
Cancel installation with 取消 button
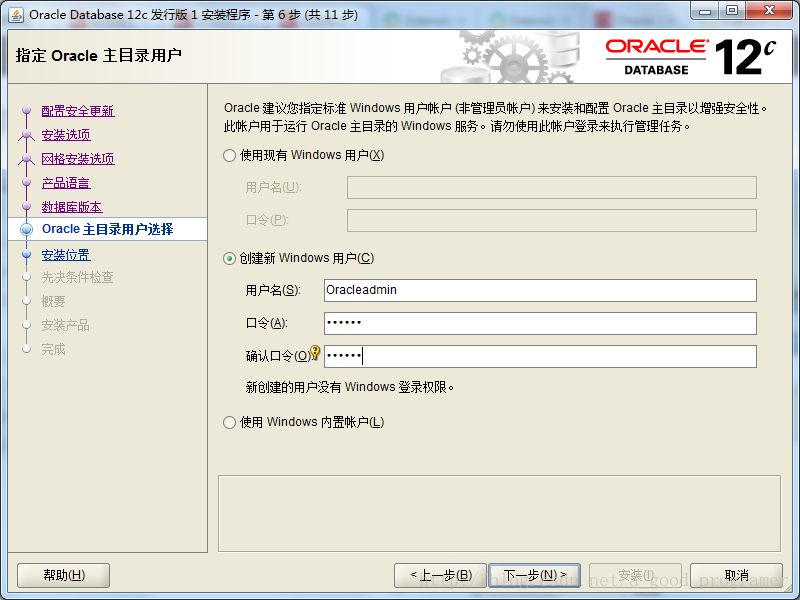coord(736,576)
